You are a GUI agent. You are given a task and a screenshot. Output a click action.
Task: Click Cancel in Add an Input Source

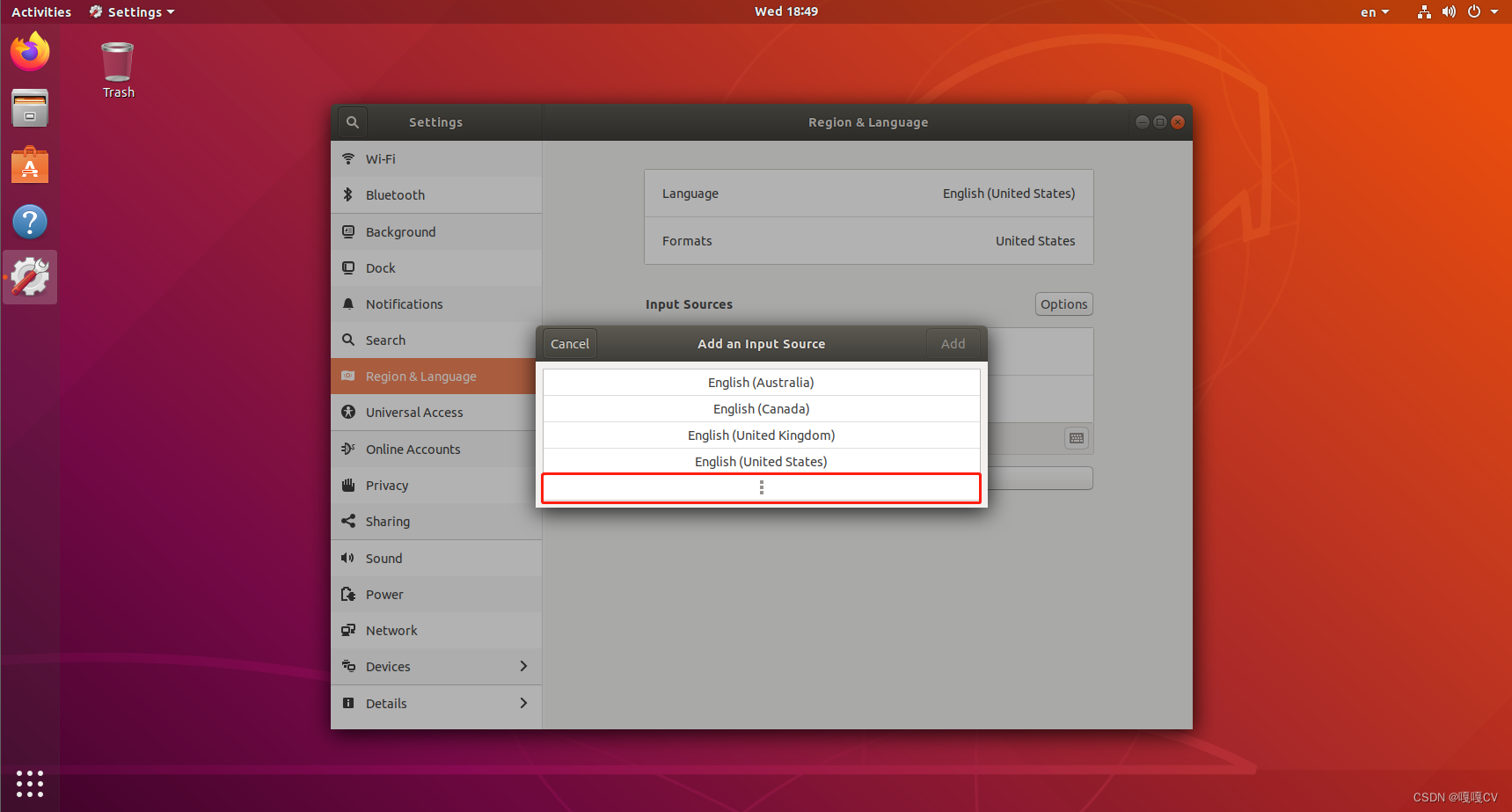pos(570,344)
